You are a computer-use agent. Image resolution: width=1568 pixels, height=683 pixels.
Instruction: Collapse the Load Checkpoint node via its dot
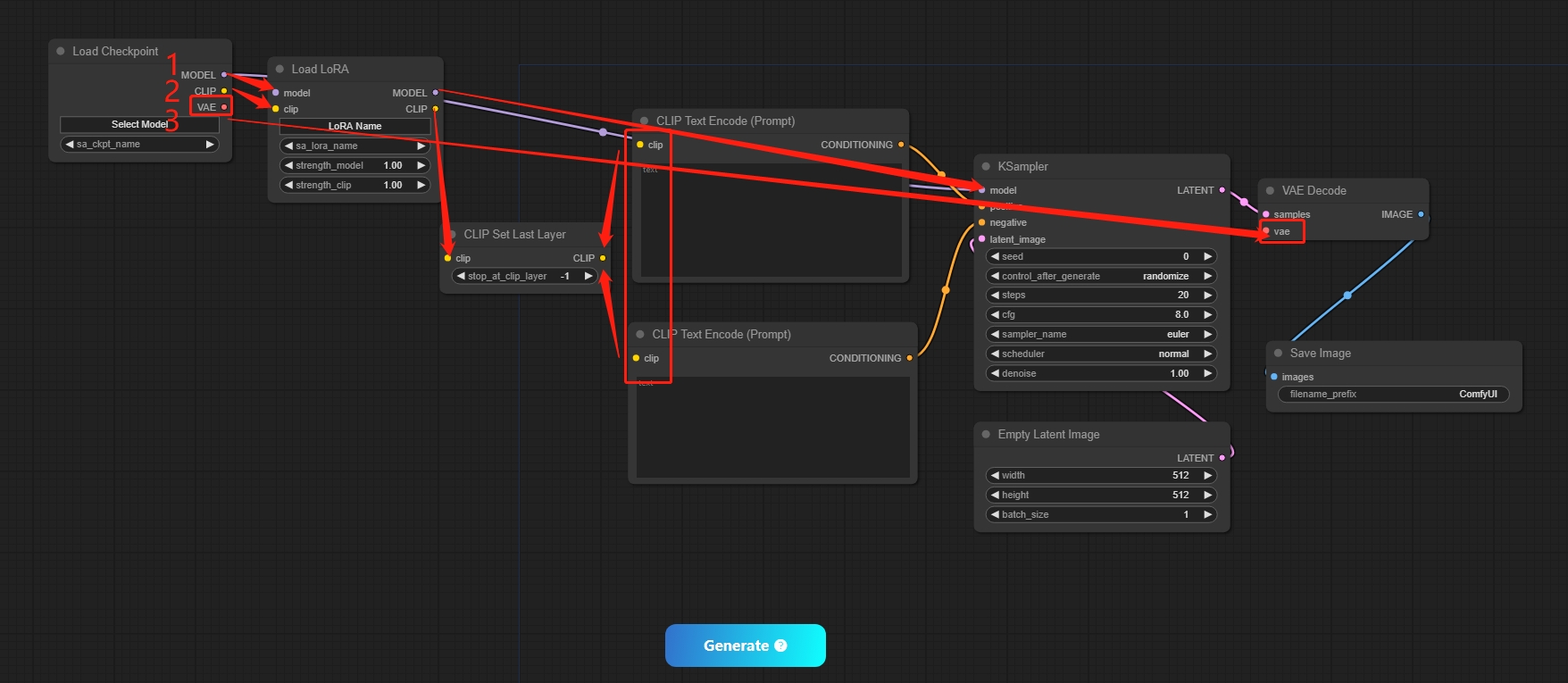click(61, 51)
